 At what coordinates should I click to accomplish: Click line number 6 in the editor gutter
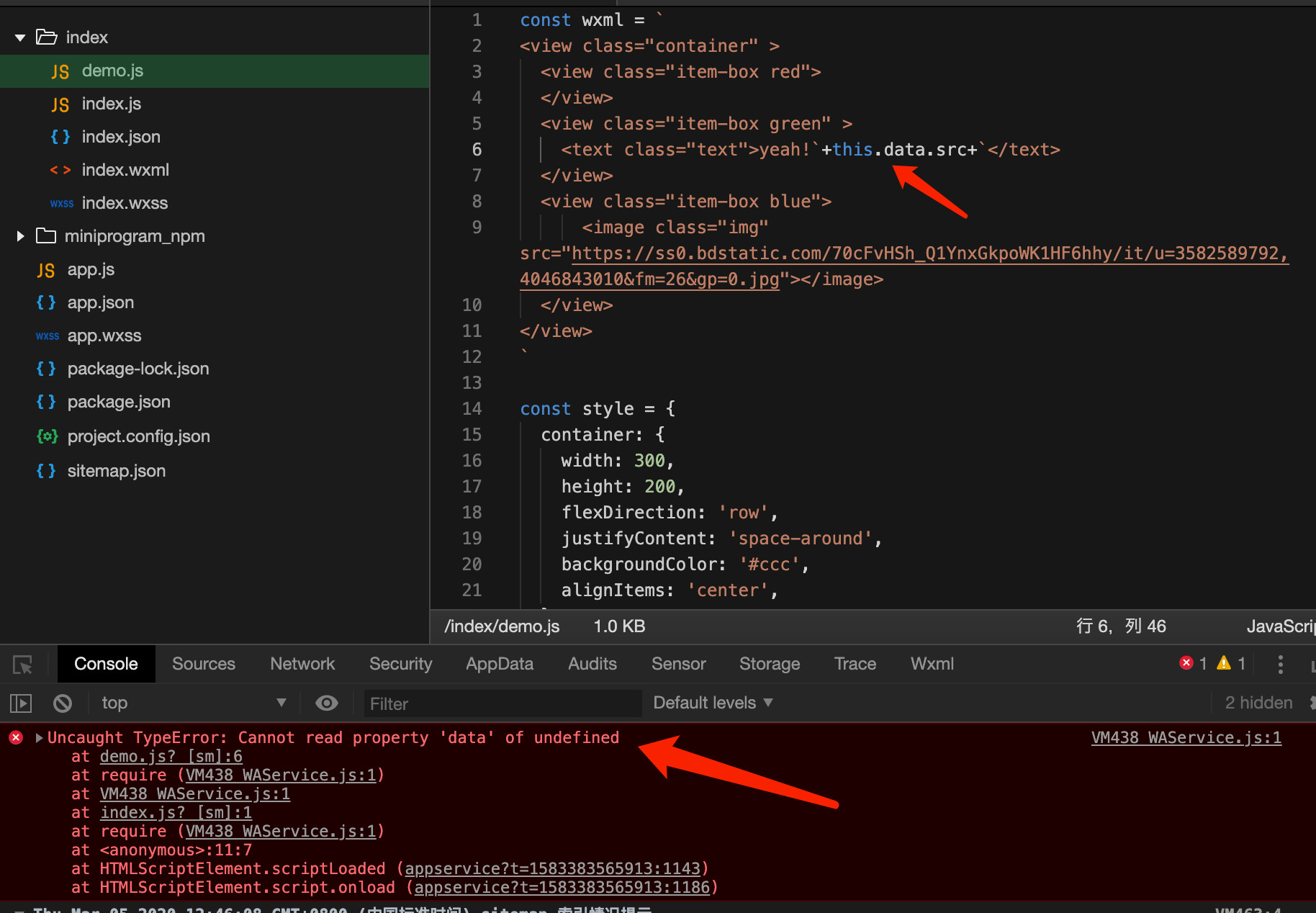(477, 149)
